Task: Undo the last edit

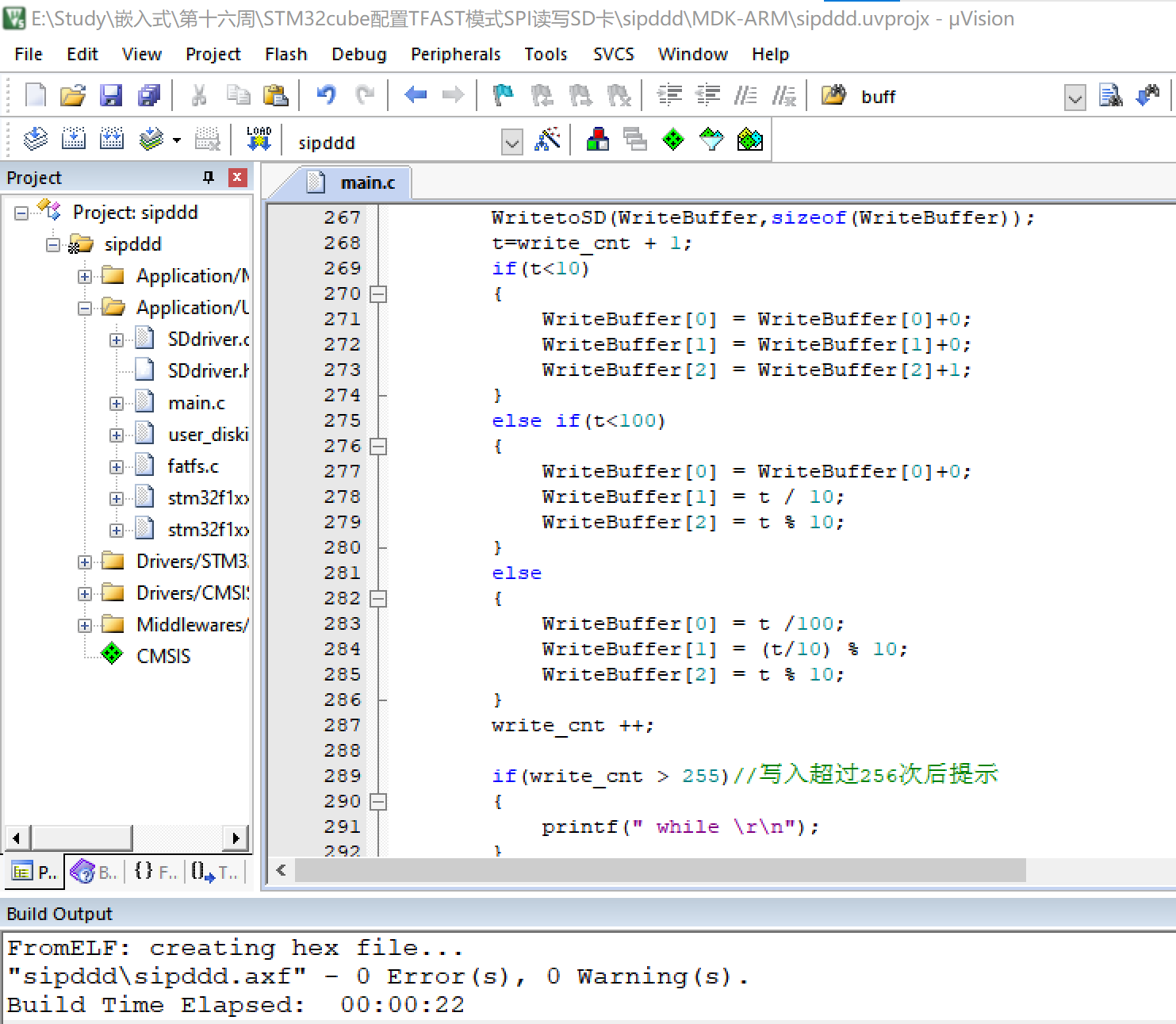Action: (326, 96)
